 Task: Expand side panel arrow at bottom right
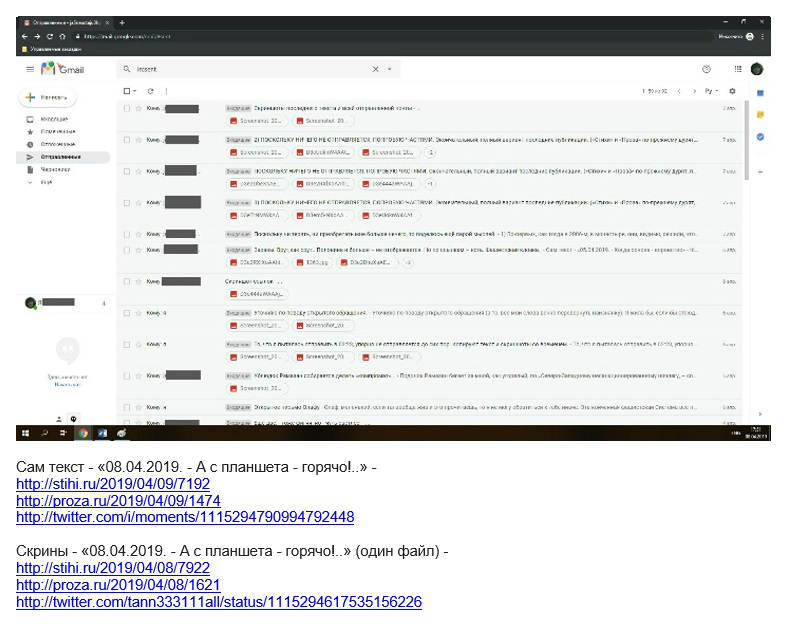point(760,414)
